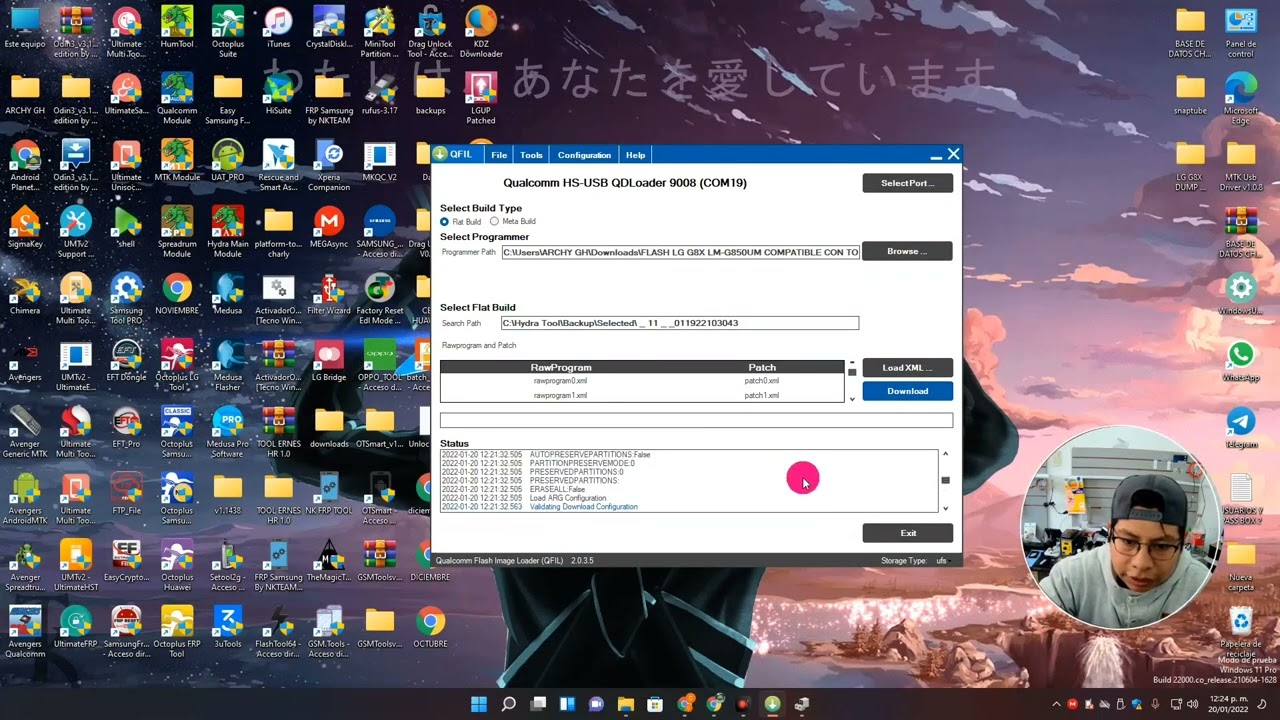The width and height of the screenshot is (1280, 720).
Task: Expand the system tray hidden icons chevron
Action: click(x=1057, y=704)
